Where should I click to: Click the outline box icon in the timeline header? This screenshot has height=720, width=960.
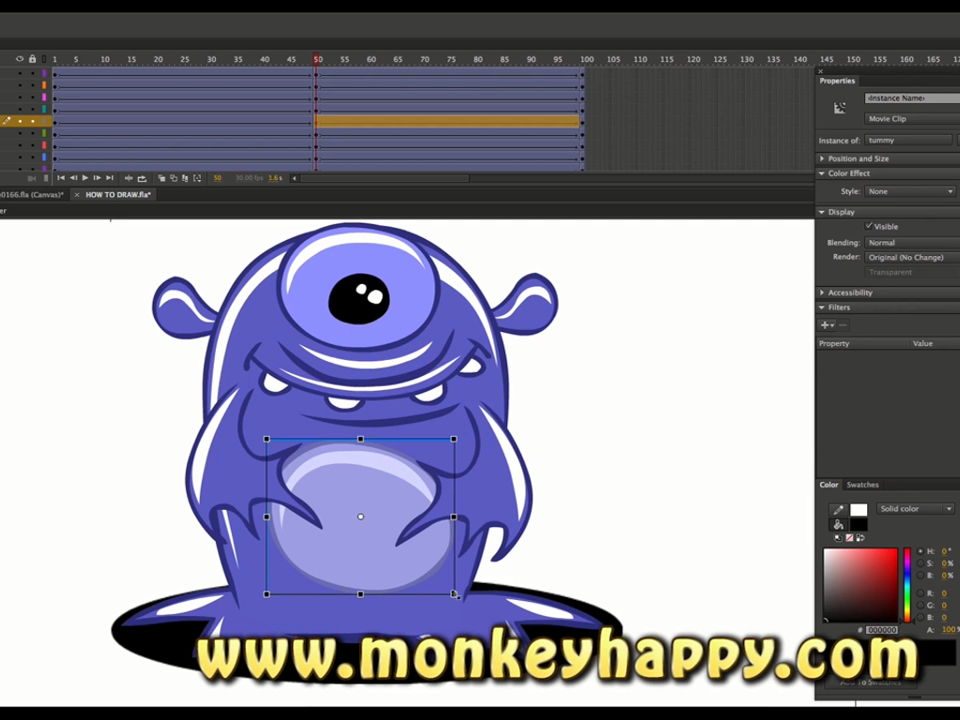44,59
